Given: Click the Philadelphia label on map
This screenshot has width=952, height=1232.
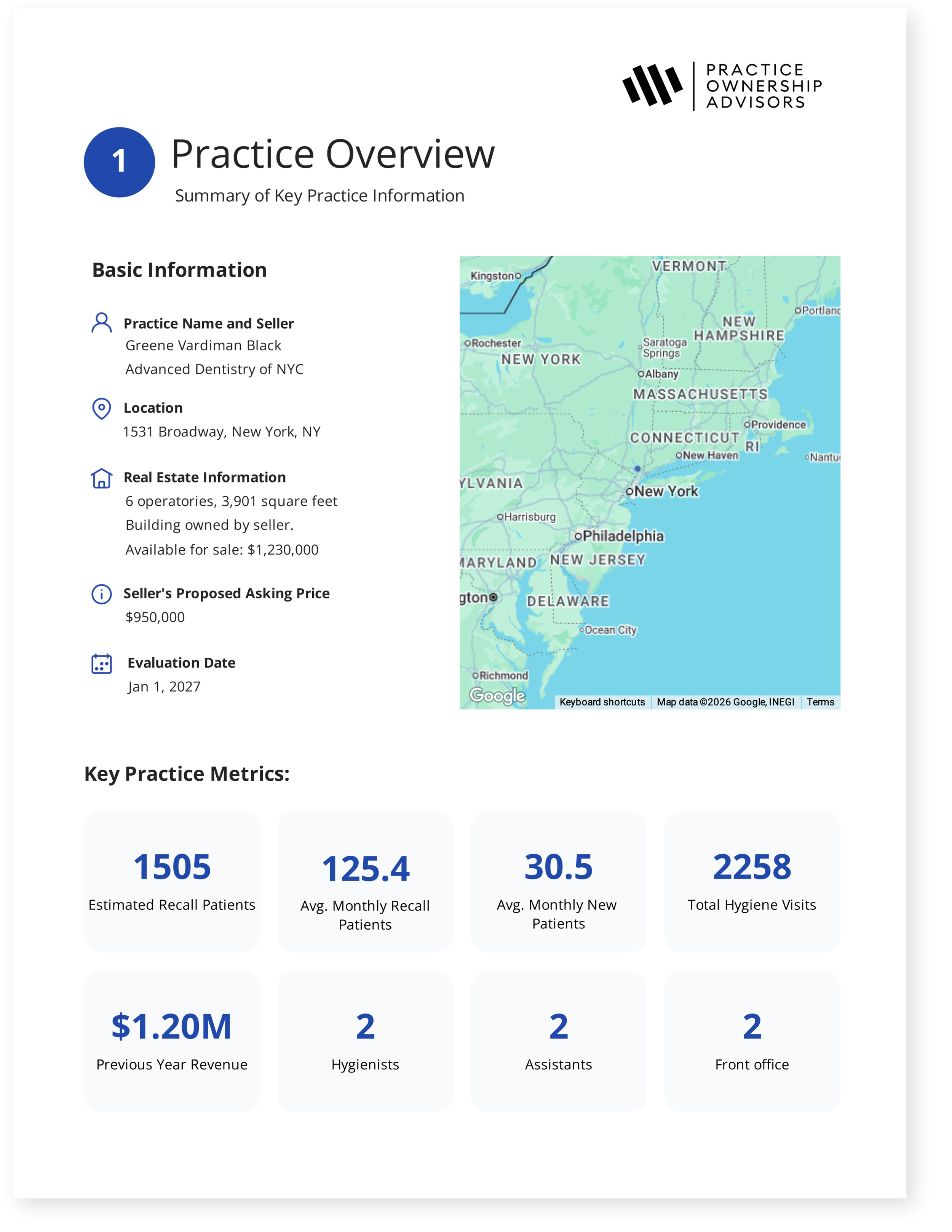Looking at the screenshot, I should pos(623,536).
